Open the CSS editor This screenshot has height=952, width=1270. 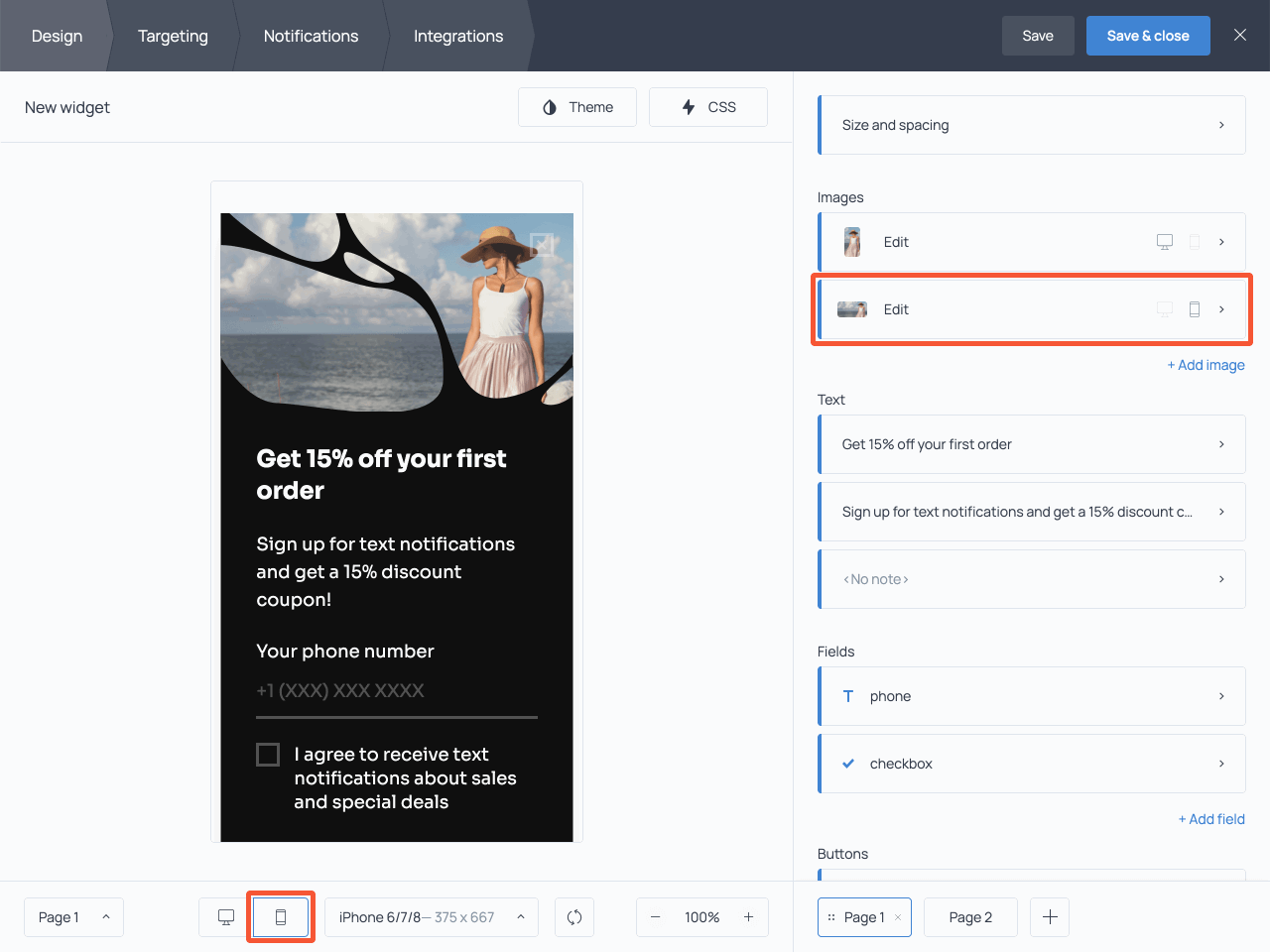(707, 106)
